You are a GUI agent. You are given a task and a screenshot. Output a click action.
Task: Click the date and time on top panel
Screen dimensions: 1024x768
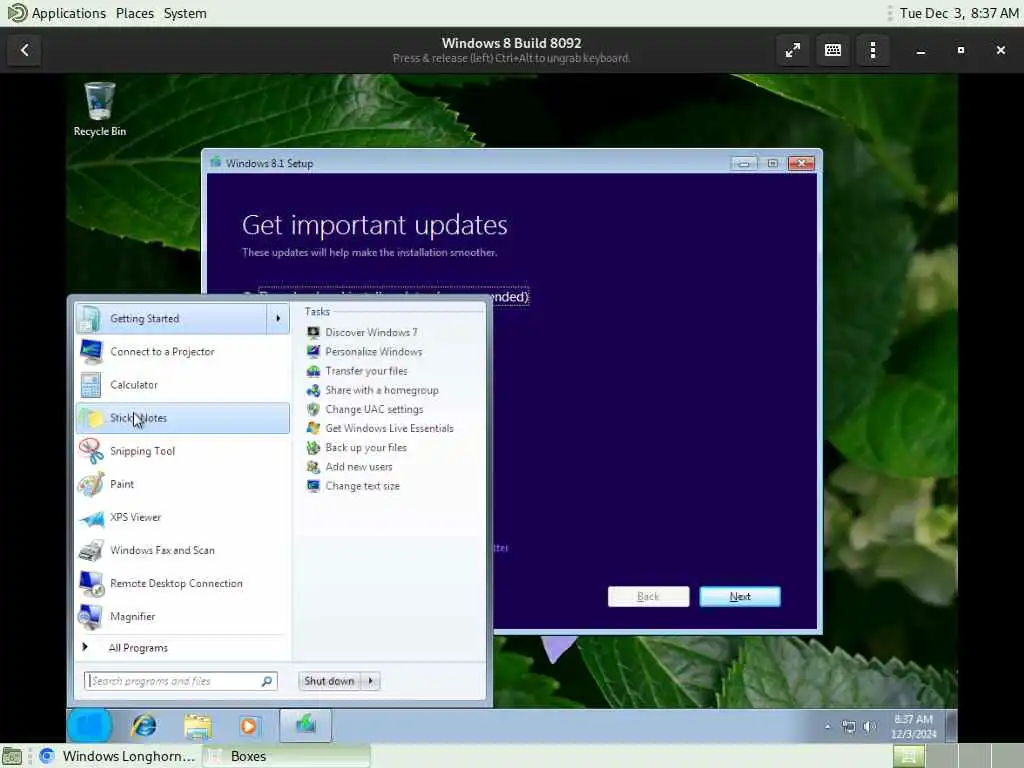point(959,13)
